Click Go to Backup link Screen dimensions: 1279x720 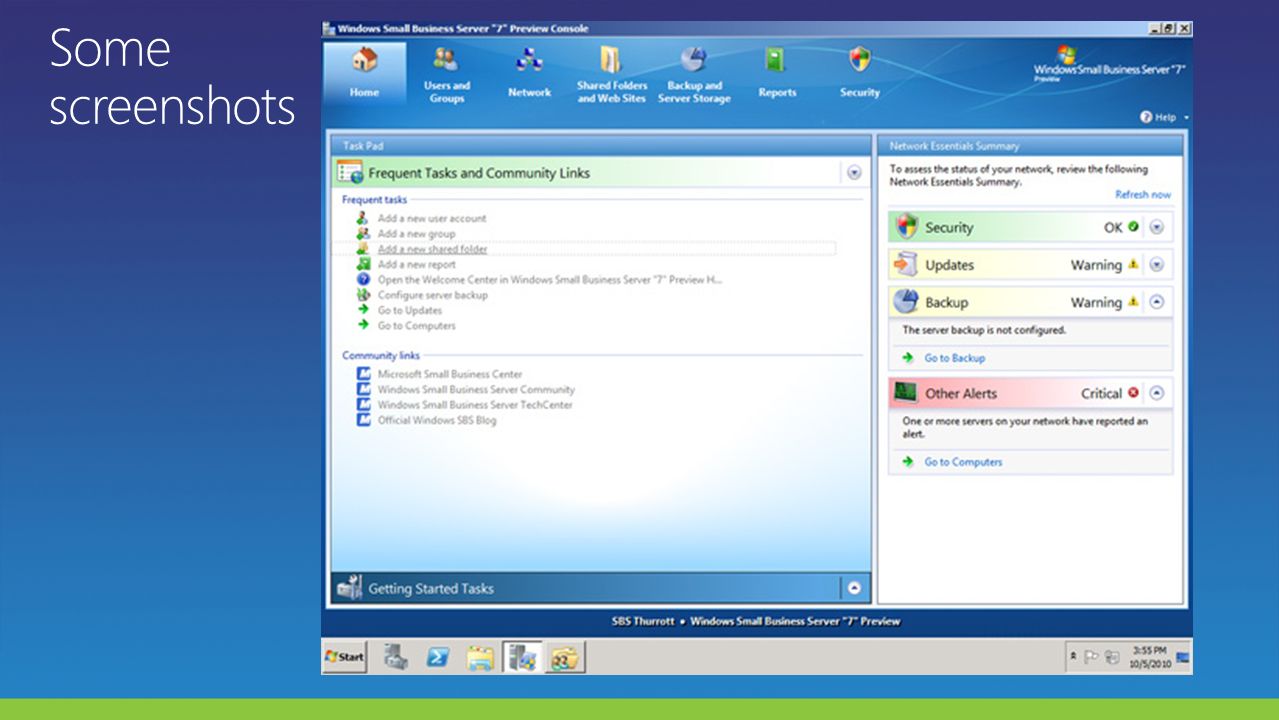[x=954, y=358]
